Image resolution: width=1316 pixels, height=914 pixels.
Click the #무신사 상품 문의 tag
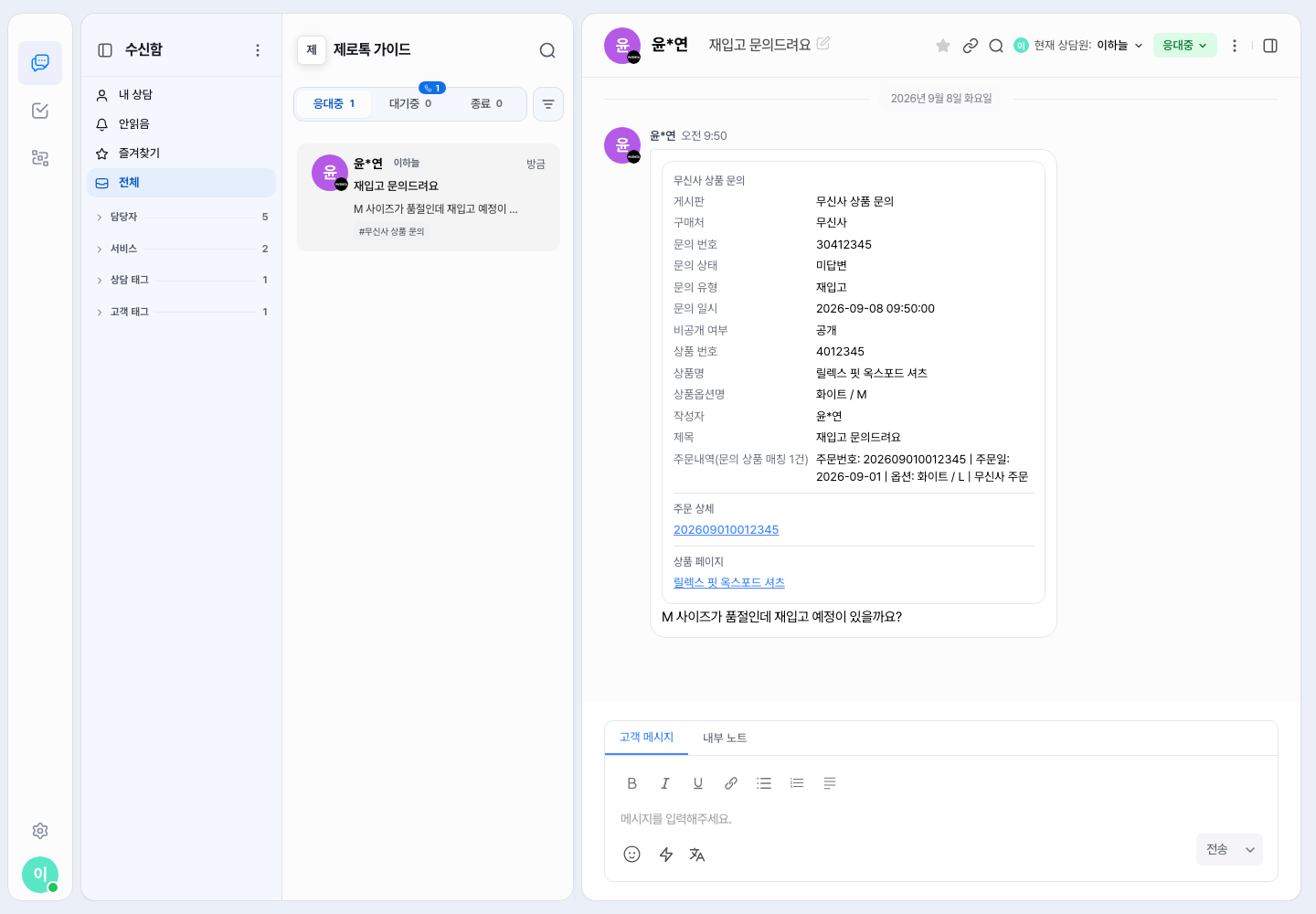pyautogui.click(x=392, y=232)
